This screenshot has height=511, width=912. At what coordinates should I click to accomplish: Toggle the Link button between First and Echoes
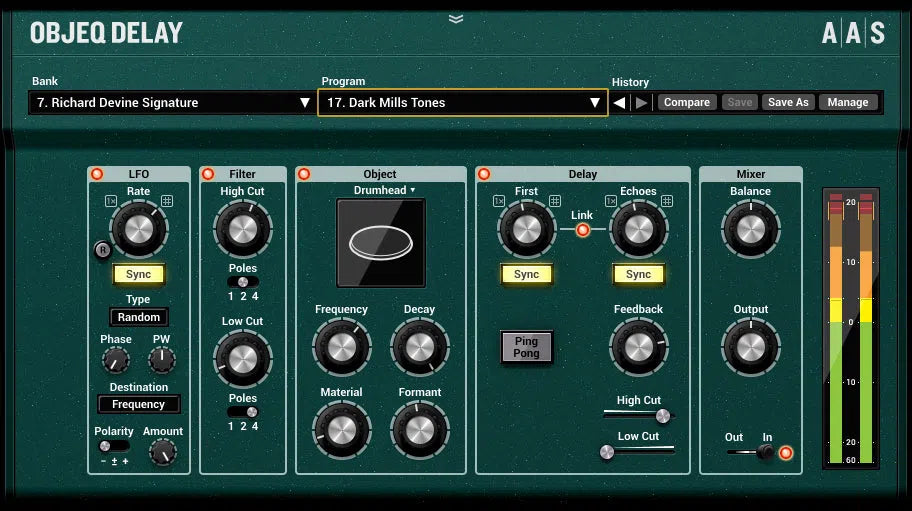tap(582, 230)
